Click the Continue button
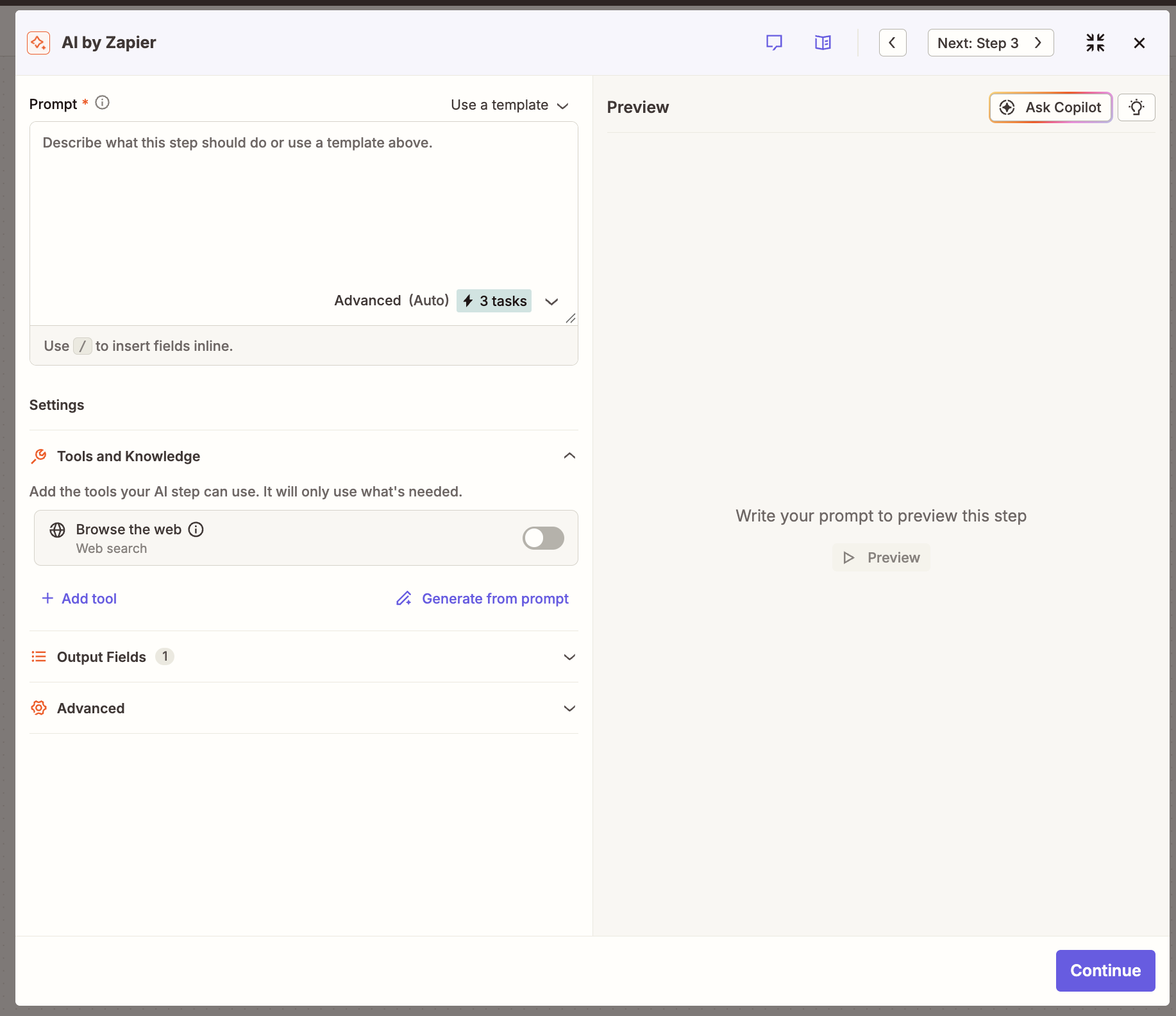The image size is (1176, 1016). [1105, 970]
